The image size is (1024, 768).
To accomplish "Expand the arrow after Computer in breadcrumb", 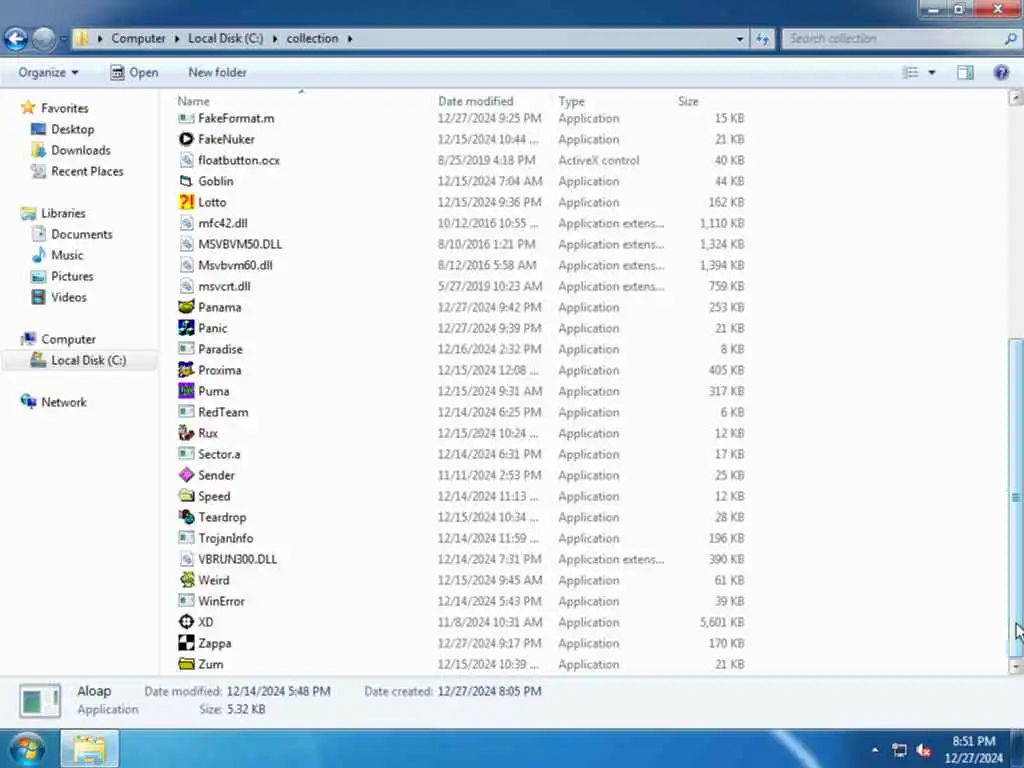I will pos(177,39).
